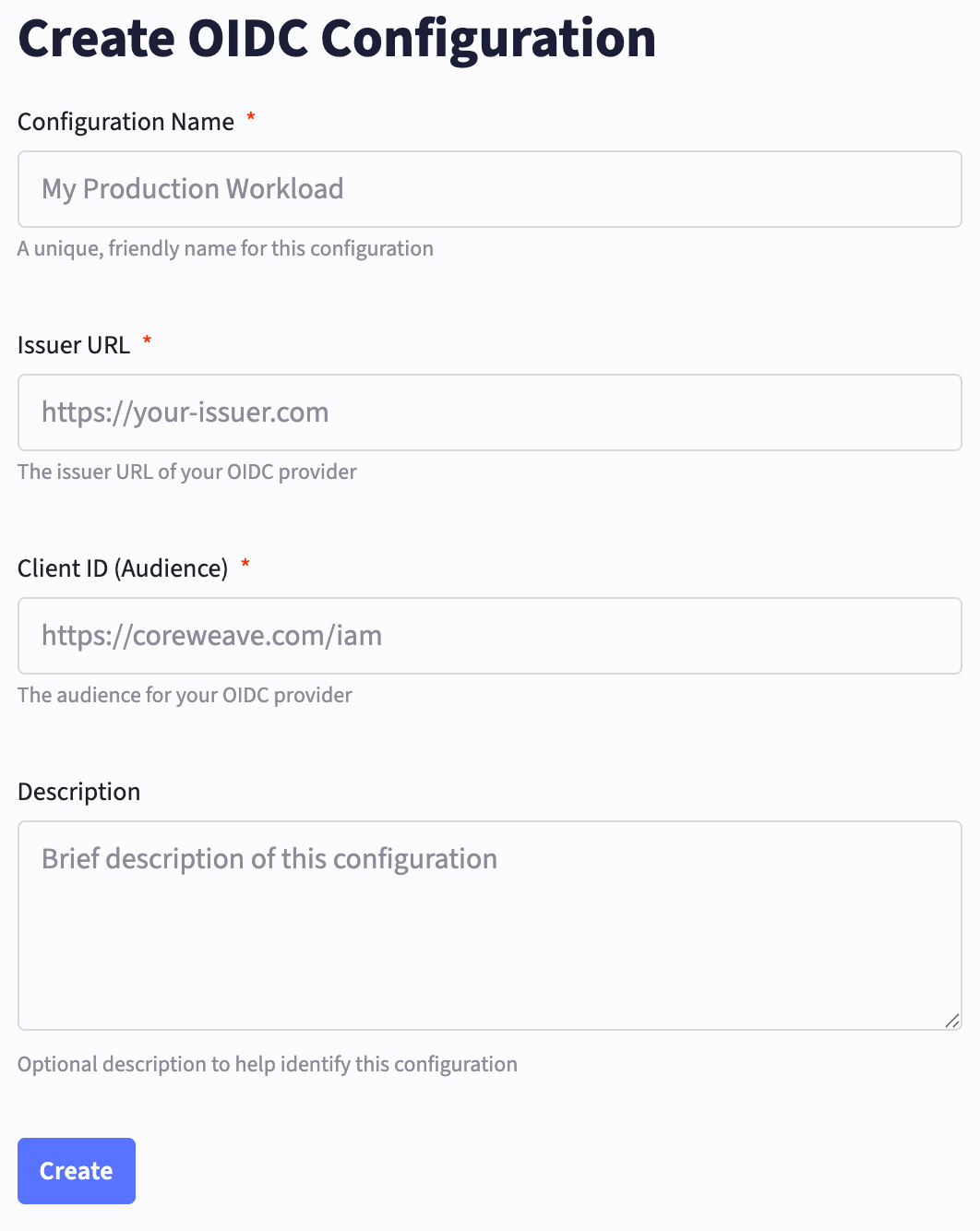980x1231 pixels.
Task: Click the Description box resize handle
Action: [952, 1021]
